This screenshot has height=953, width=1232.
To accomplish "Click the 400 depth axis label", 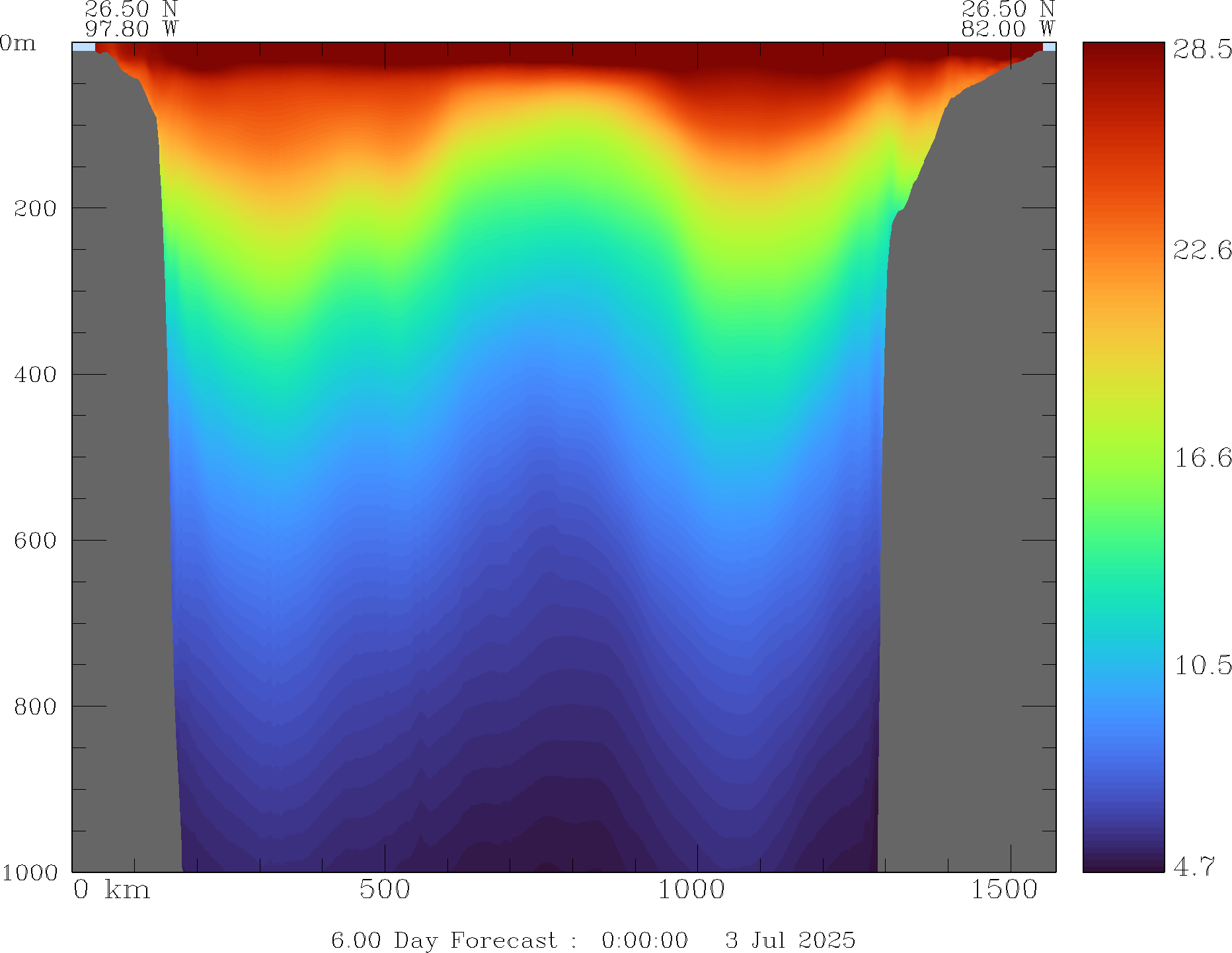I will (x=36, y=375).
